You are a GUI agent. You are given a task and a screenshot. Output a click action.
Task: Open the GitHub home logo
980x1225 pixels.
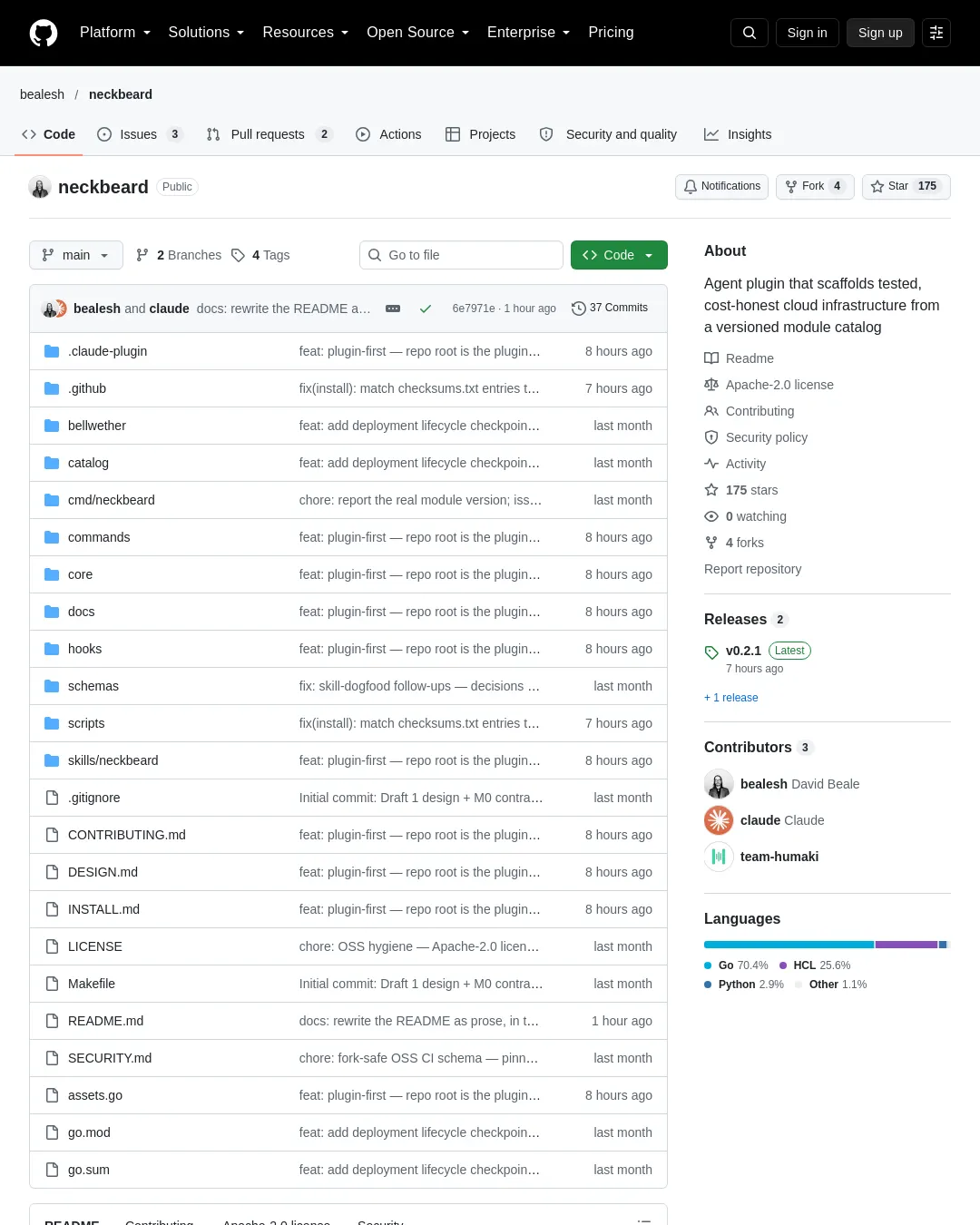click(44, 33)
